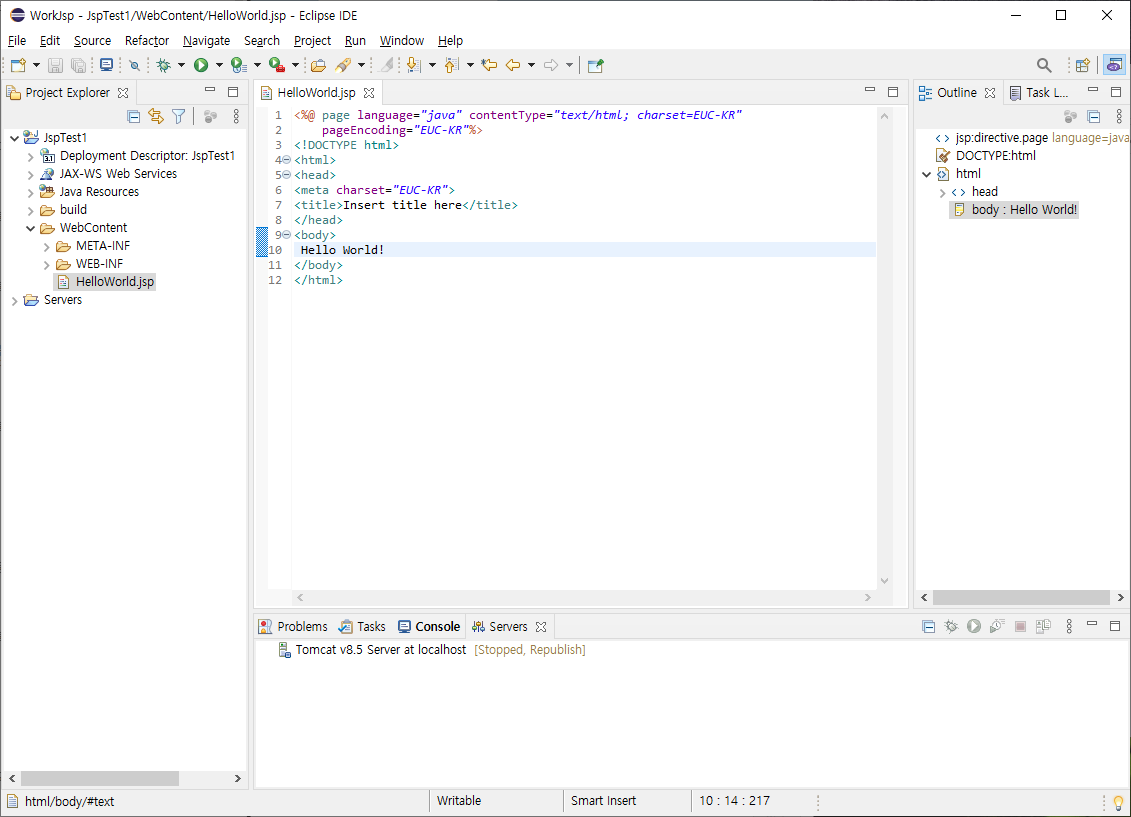Open Search with the magnifier toolbar icon
Viewport: 1131px width, 817px height.
point(1043,64)
